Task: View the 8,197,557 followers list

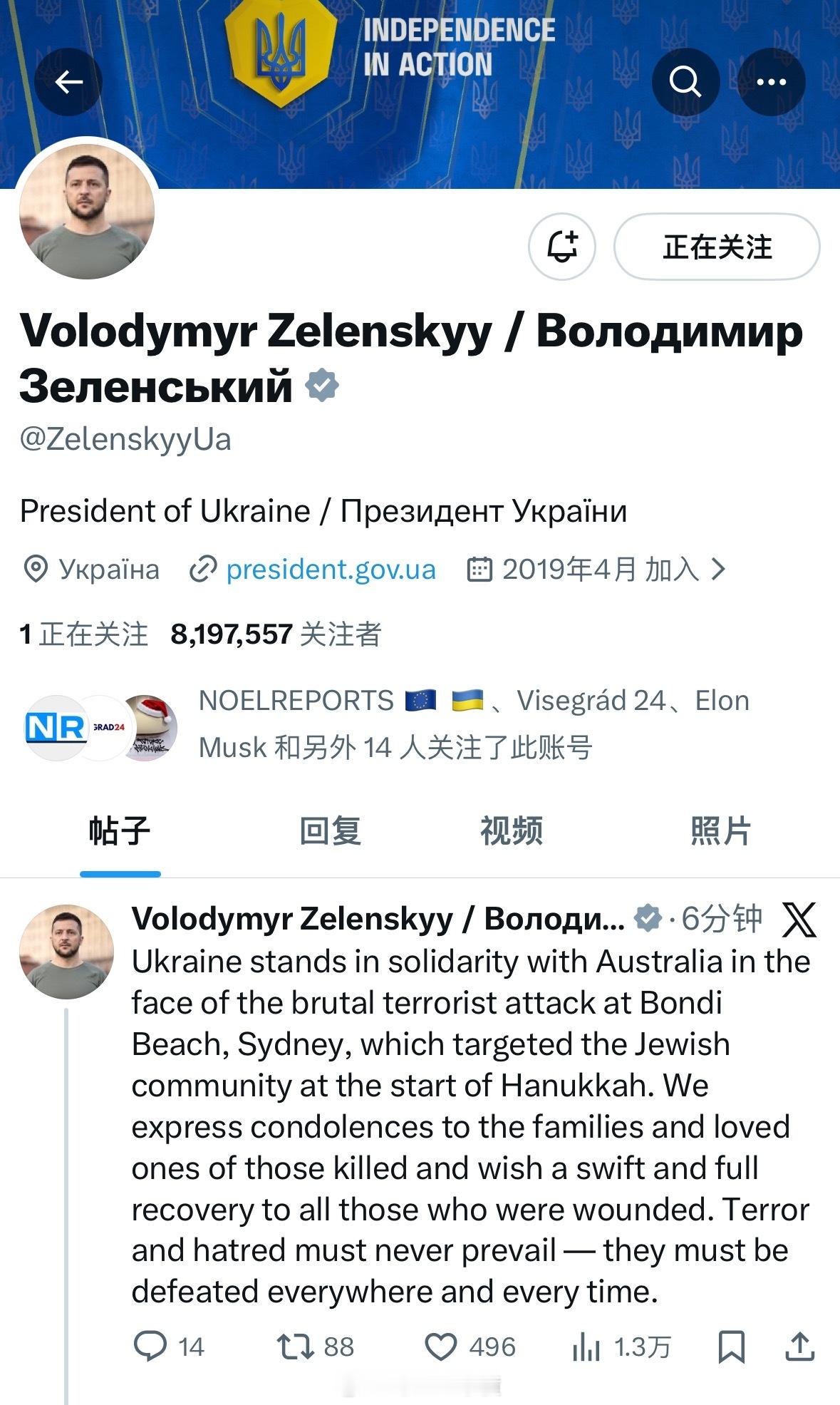Action: tap(276, 634)
